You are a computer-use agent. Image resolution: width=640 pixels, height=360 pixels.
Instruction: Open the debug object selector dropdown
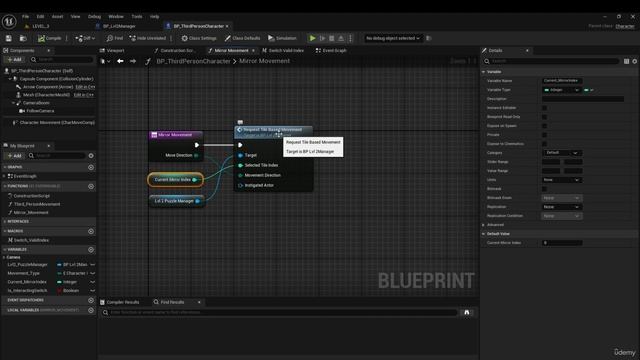(393, 38)
